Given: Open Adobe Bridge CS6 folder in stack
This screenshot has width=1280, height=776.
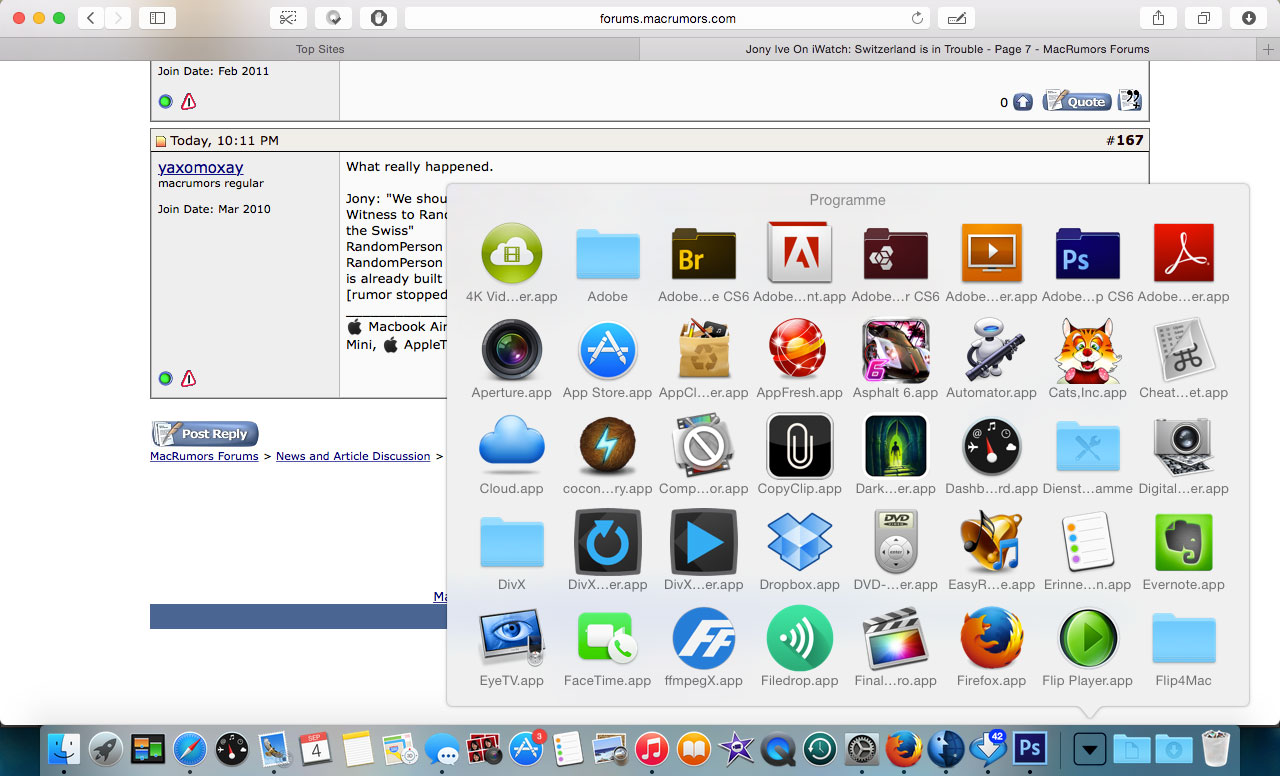Looking at the screenshot, I should (x=704, y=253).
